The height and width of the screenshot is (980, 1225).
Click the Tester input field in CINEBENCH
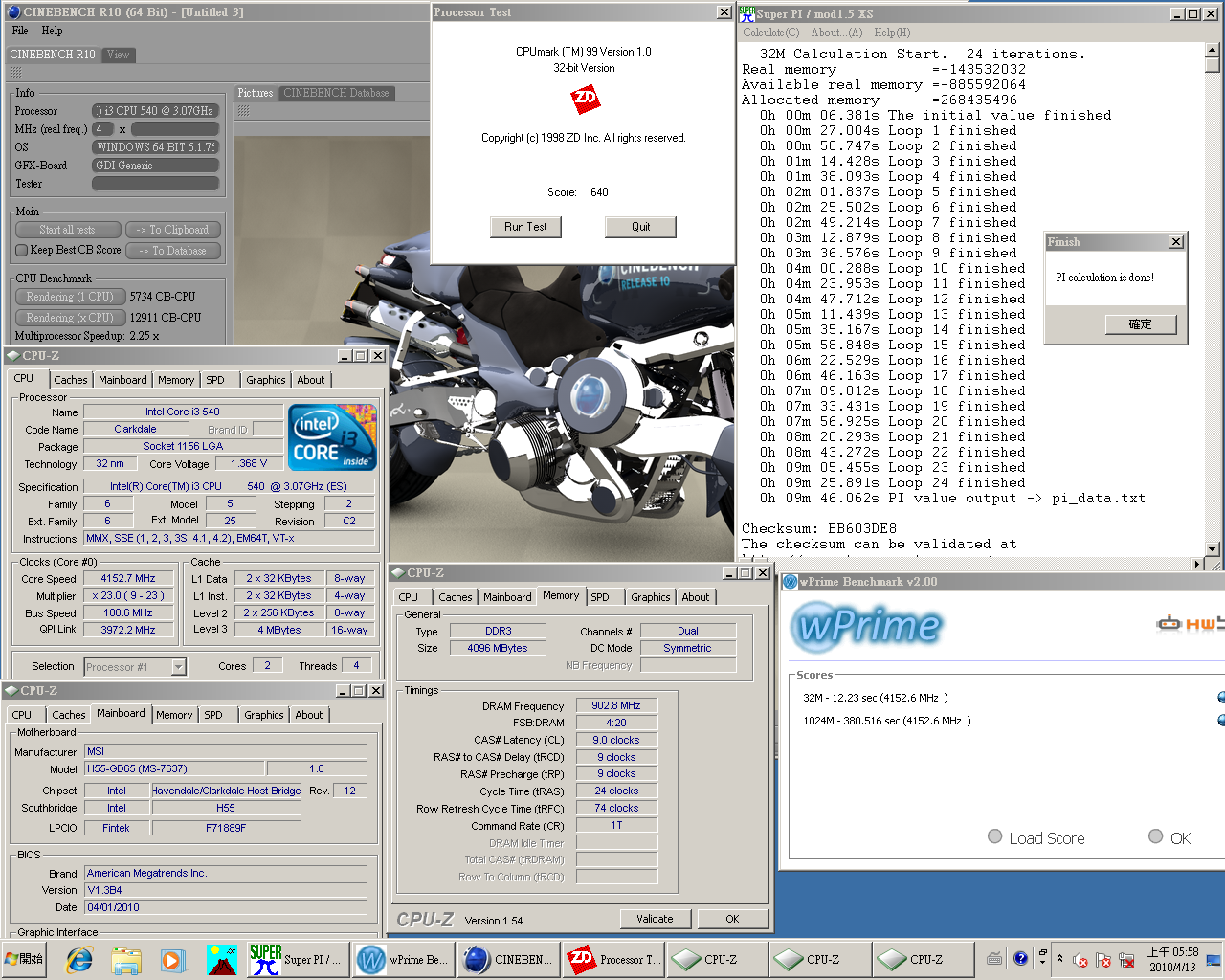[156, 184]
